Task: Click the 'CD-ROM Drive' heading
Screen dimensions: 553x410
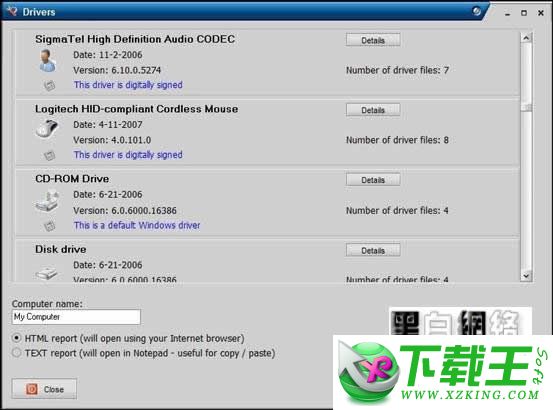Action: pyautogui.click(x=72, y=179)
